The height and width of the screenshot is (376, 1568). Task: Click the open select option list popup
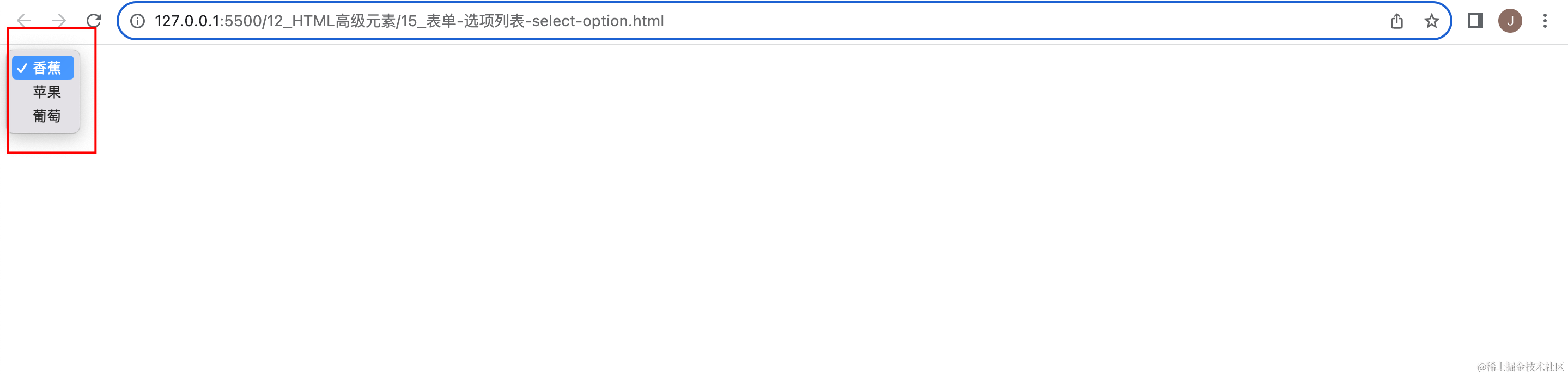pos(46,92)
